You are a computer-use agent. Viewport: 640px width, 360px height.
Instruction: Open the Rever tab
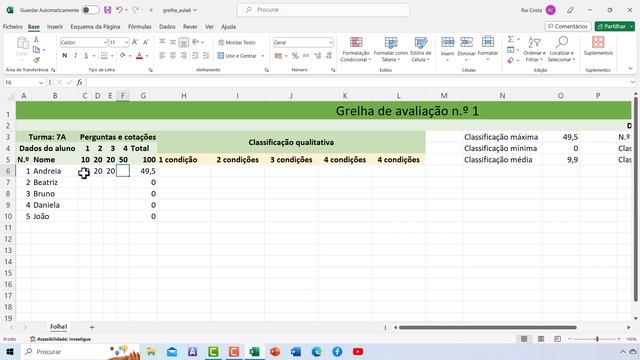190,27
